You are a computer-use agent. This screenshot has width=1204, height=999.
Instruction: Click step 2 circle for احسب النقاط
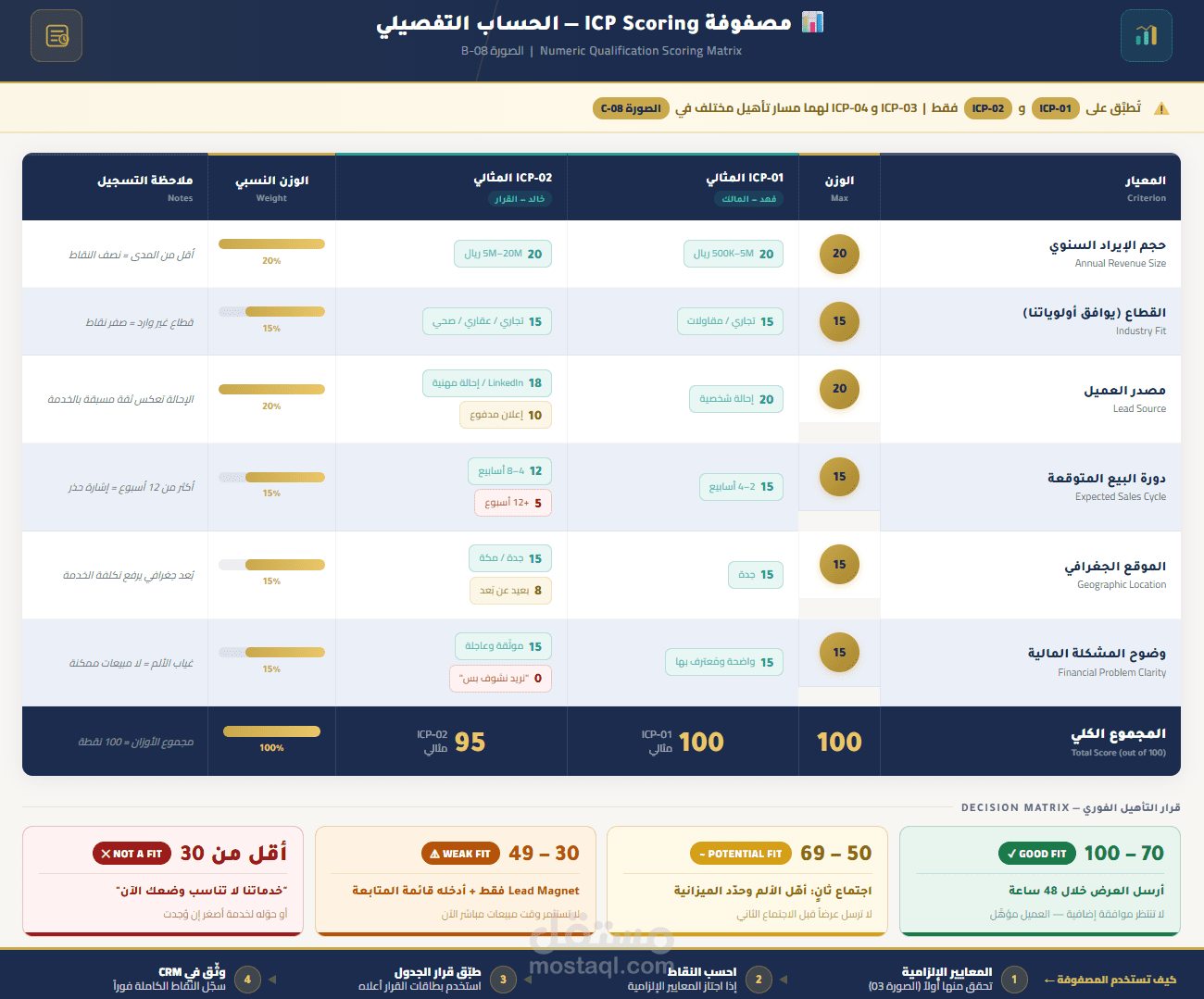pyautogui.click(x=759, y=980)
